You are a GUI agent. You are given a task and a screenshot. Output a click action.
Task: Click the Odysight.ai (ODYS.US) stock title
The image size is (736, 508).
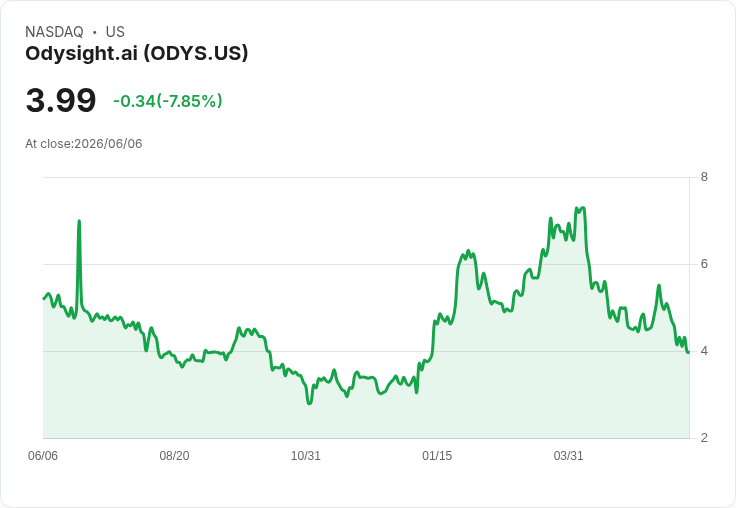[x=137, y=54]
